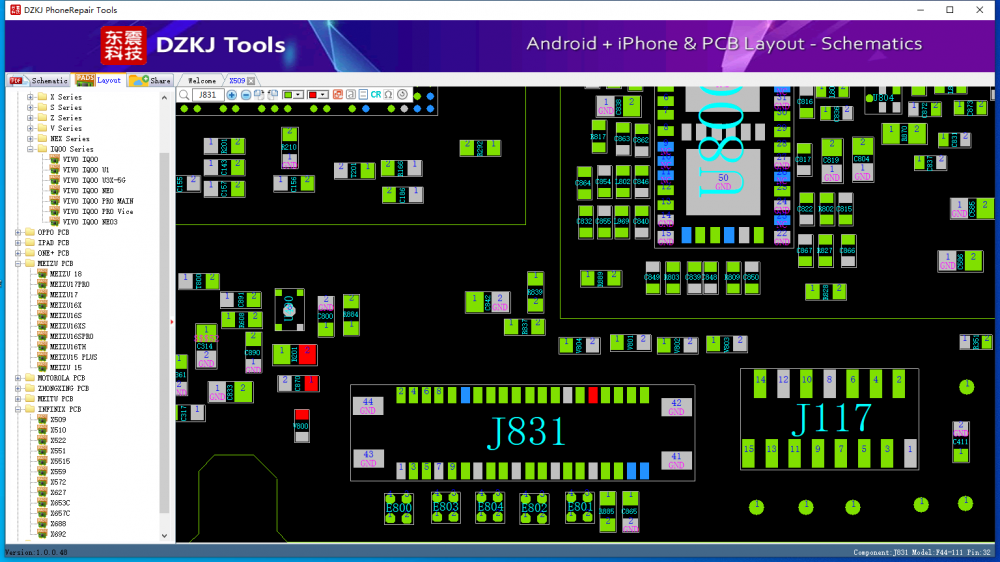The height and width of the screenshot is (562, 1000).
Task: Open the red color dropdown
Action: pyautogui.click(x=323, y=95)
